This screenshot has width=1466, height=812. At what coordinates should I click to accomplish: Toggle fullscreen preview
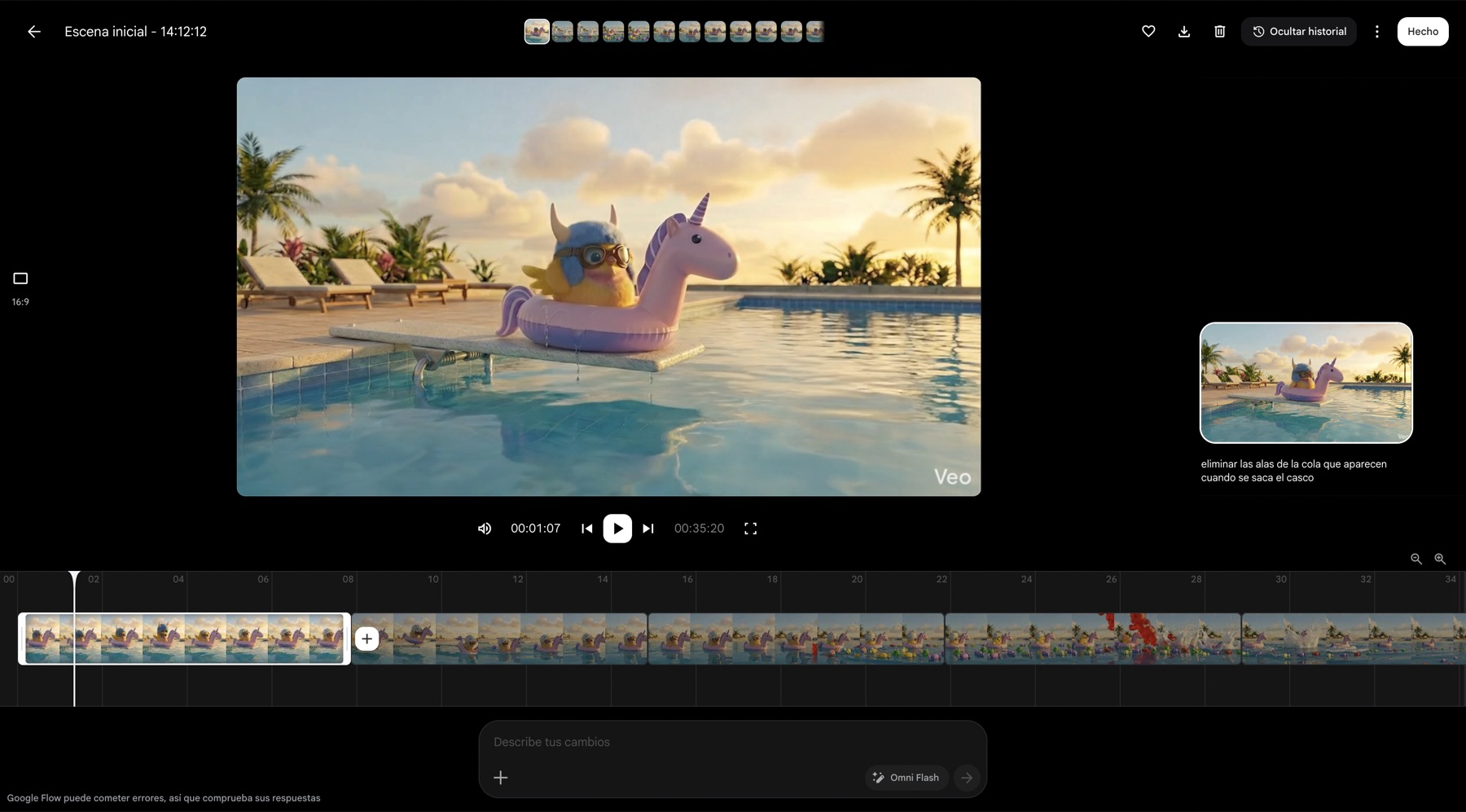pos(750,529)
